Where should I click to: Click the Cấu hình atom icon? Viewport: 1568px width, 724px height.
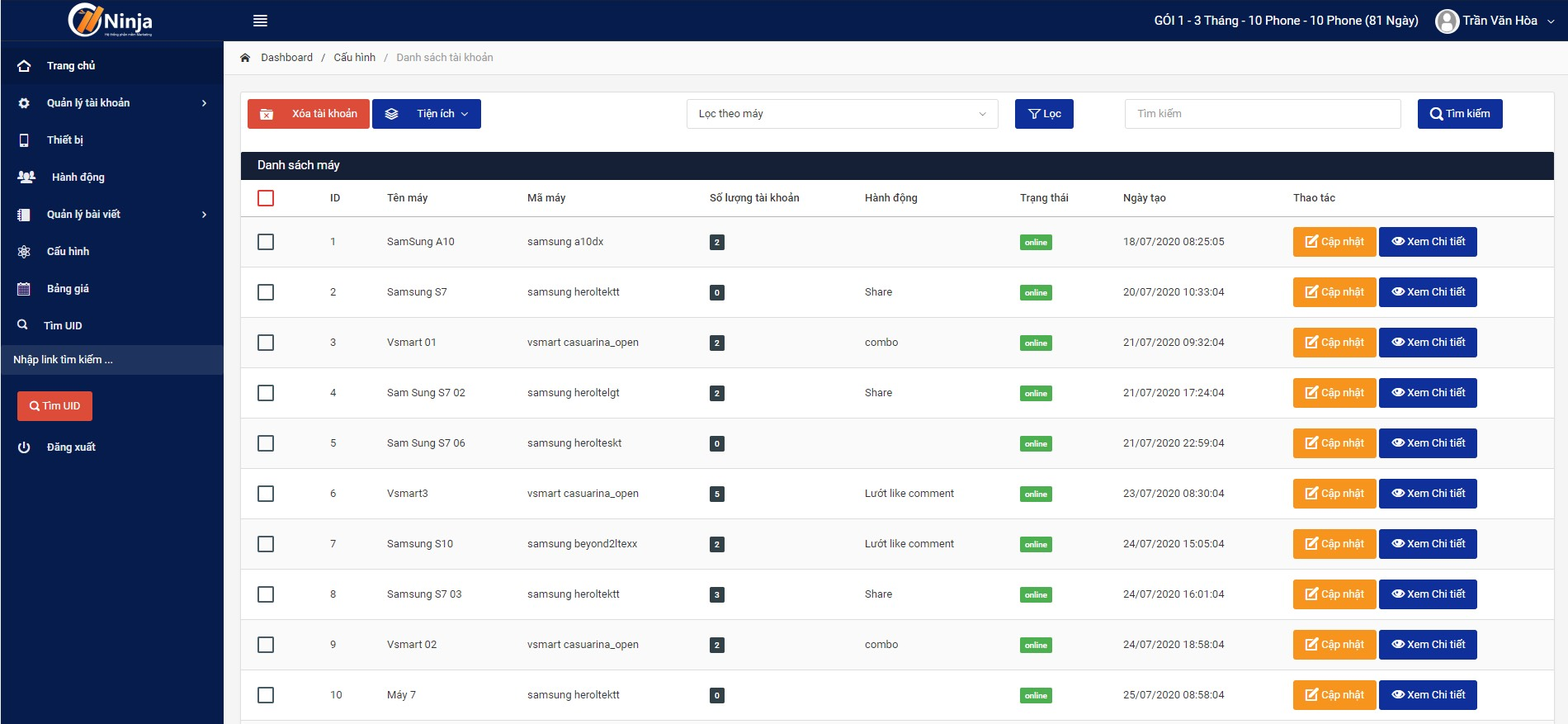click(24, 252)
